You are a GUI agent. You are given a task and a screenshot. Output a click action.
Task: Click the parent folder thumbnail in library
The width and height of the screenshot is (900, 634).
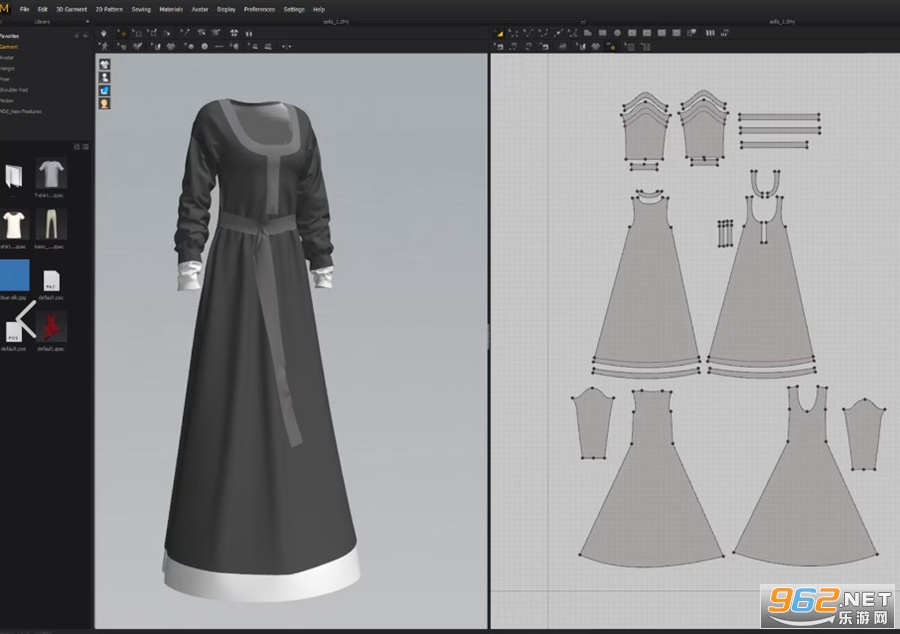coord(14,176)
